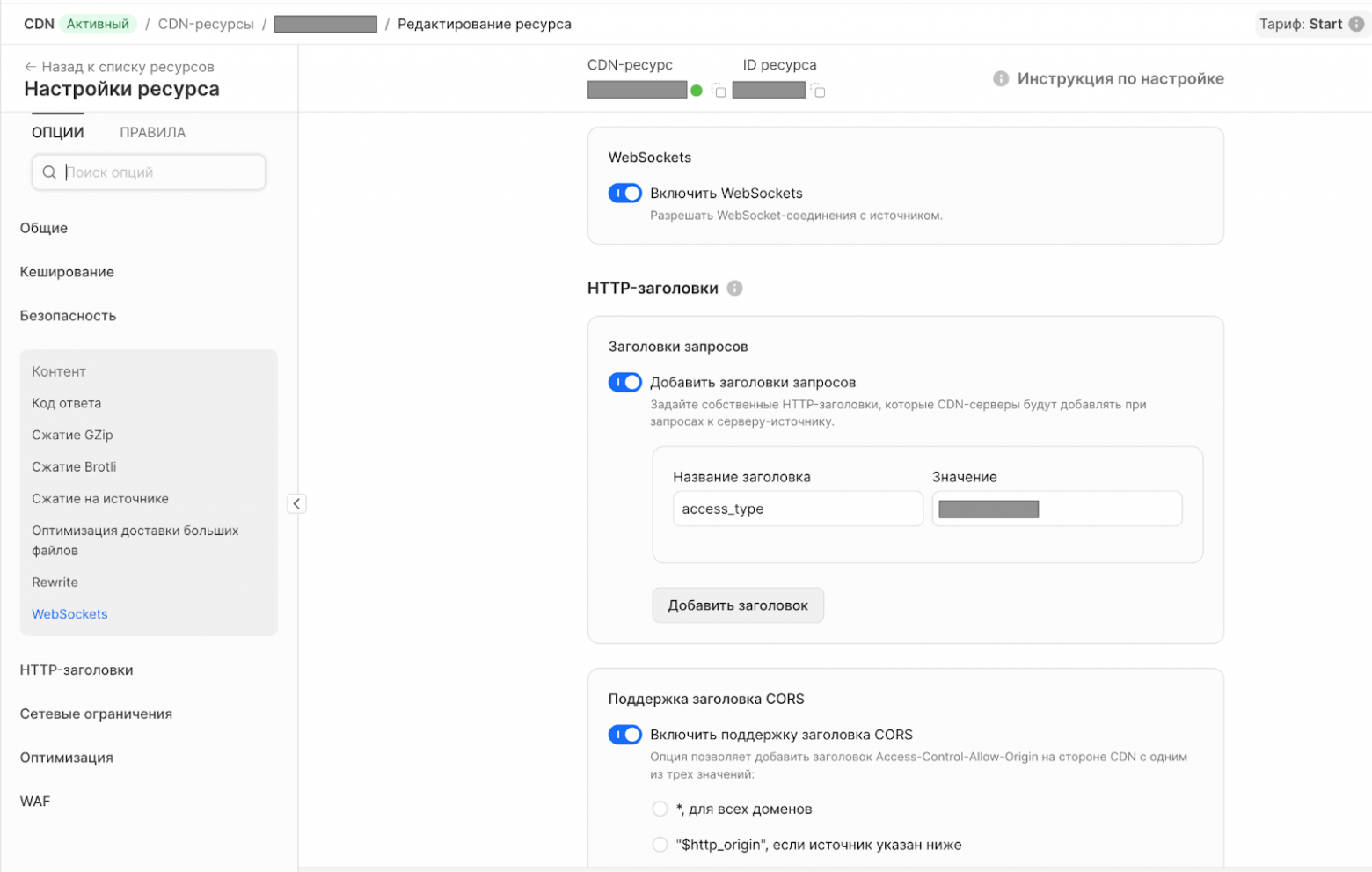Turn off CORS header support toggle
Viewport: 1372px width, 872px height.
[x=625, y=735]
